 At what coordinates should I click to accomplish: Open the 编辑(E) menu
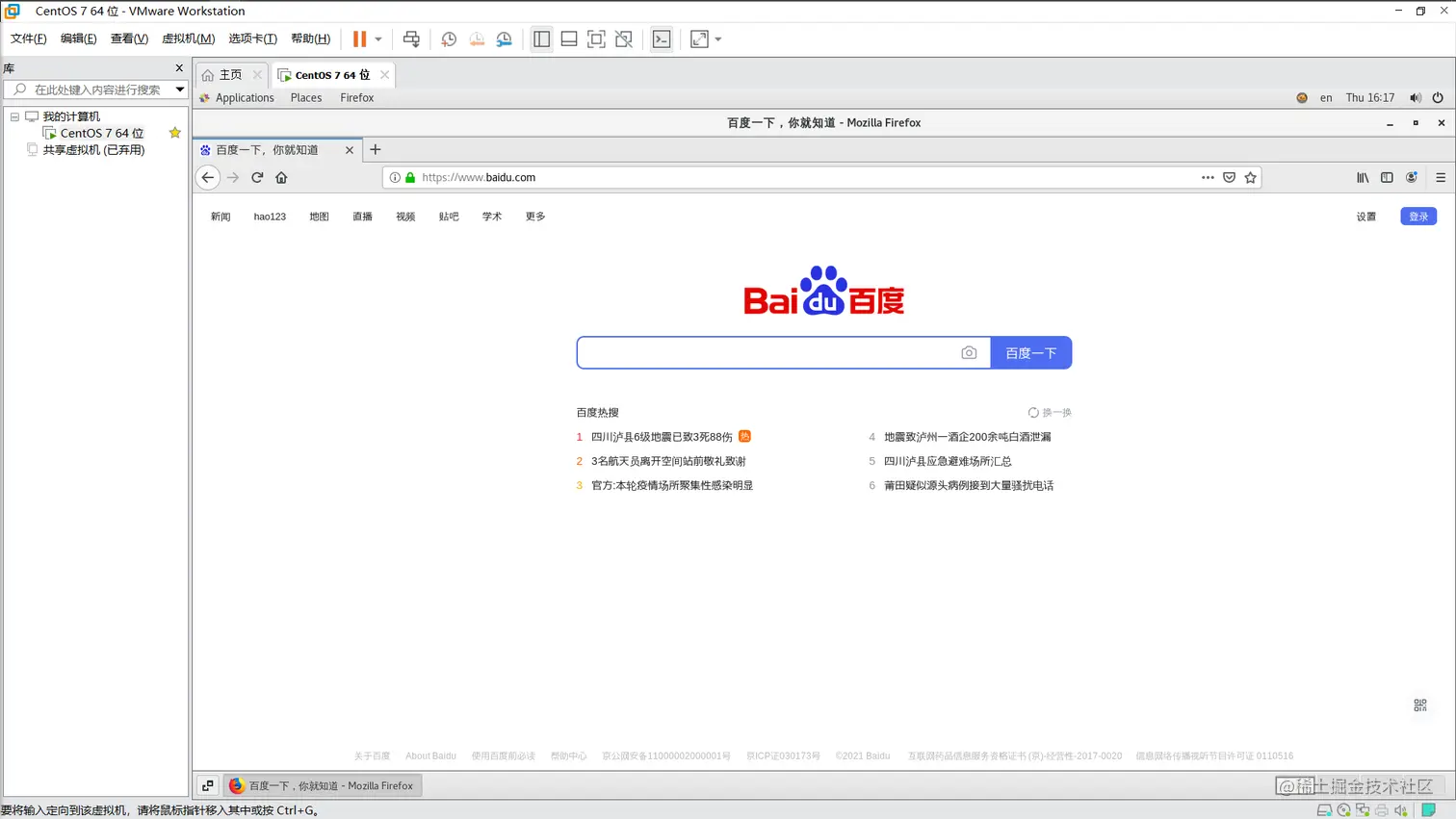pos(79,38)
